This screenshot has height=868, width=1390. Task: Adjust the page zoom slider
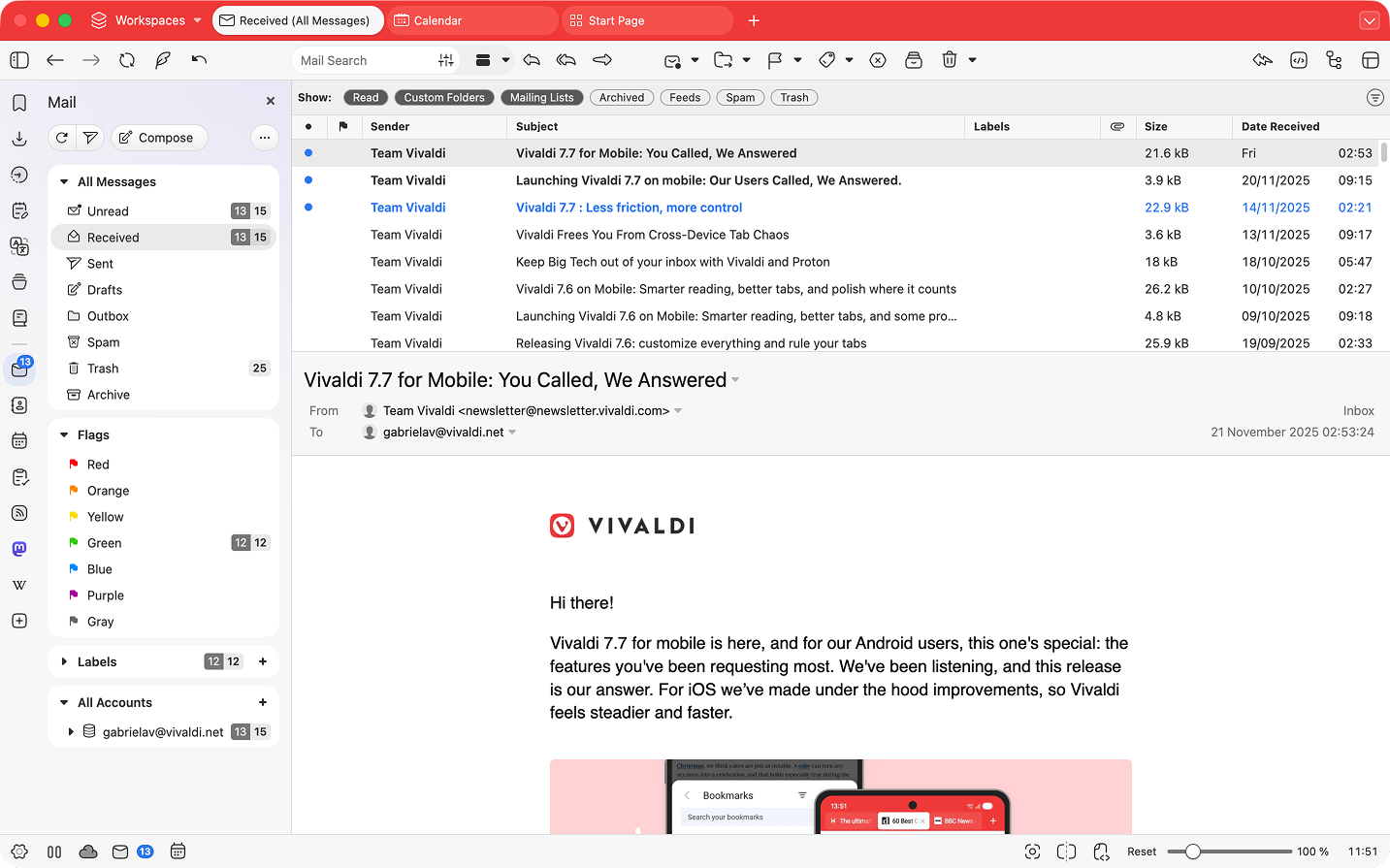1193,852
